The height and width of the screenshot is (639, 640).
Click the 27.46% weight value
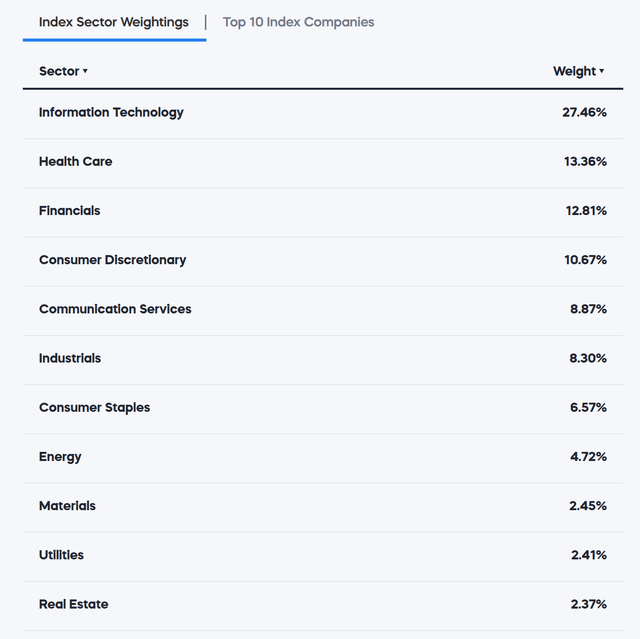(584, 112)
